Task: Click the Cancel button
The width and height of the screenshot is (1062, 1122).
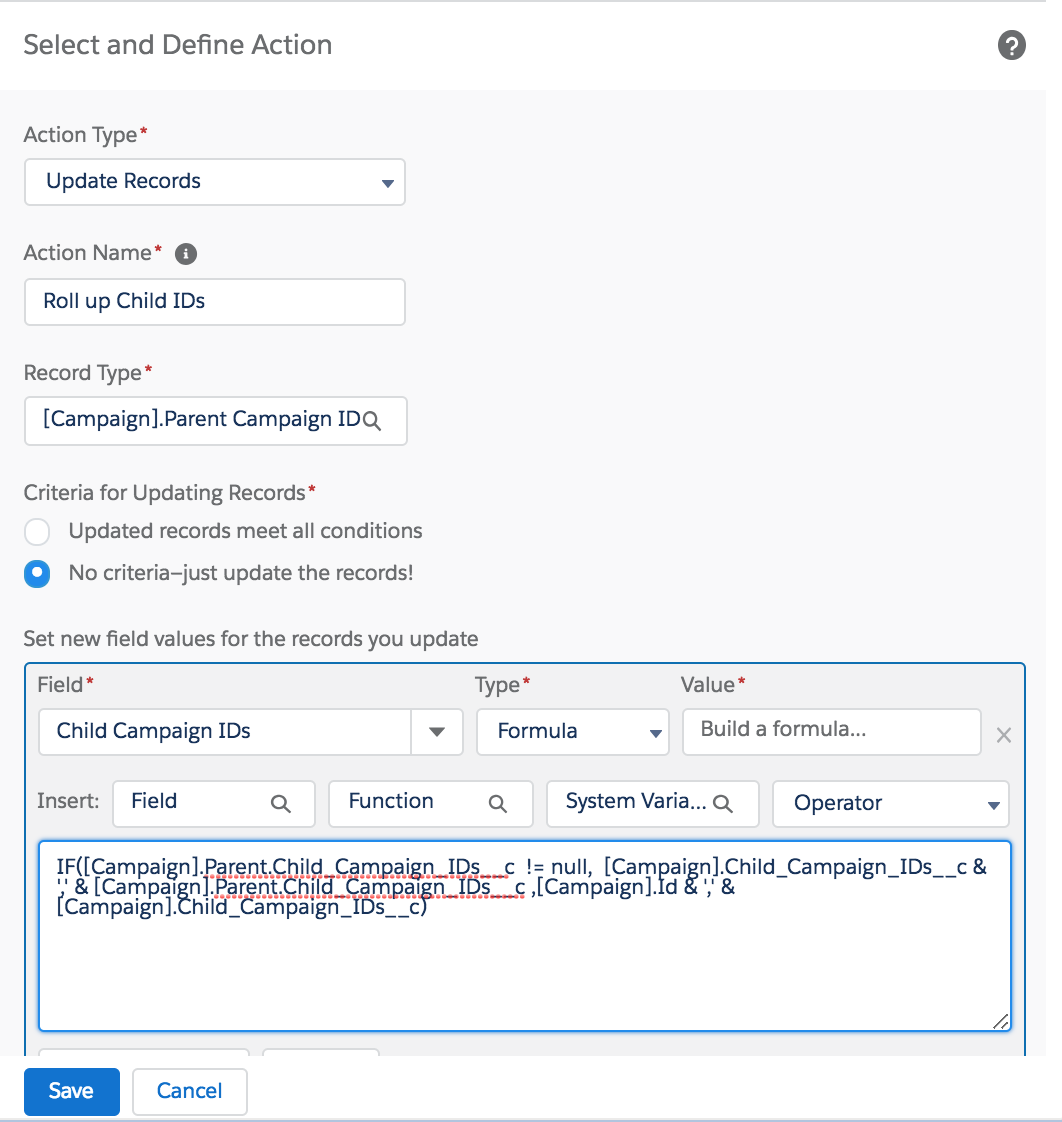Action: coord(190,1091)
